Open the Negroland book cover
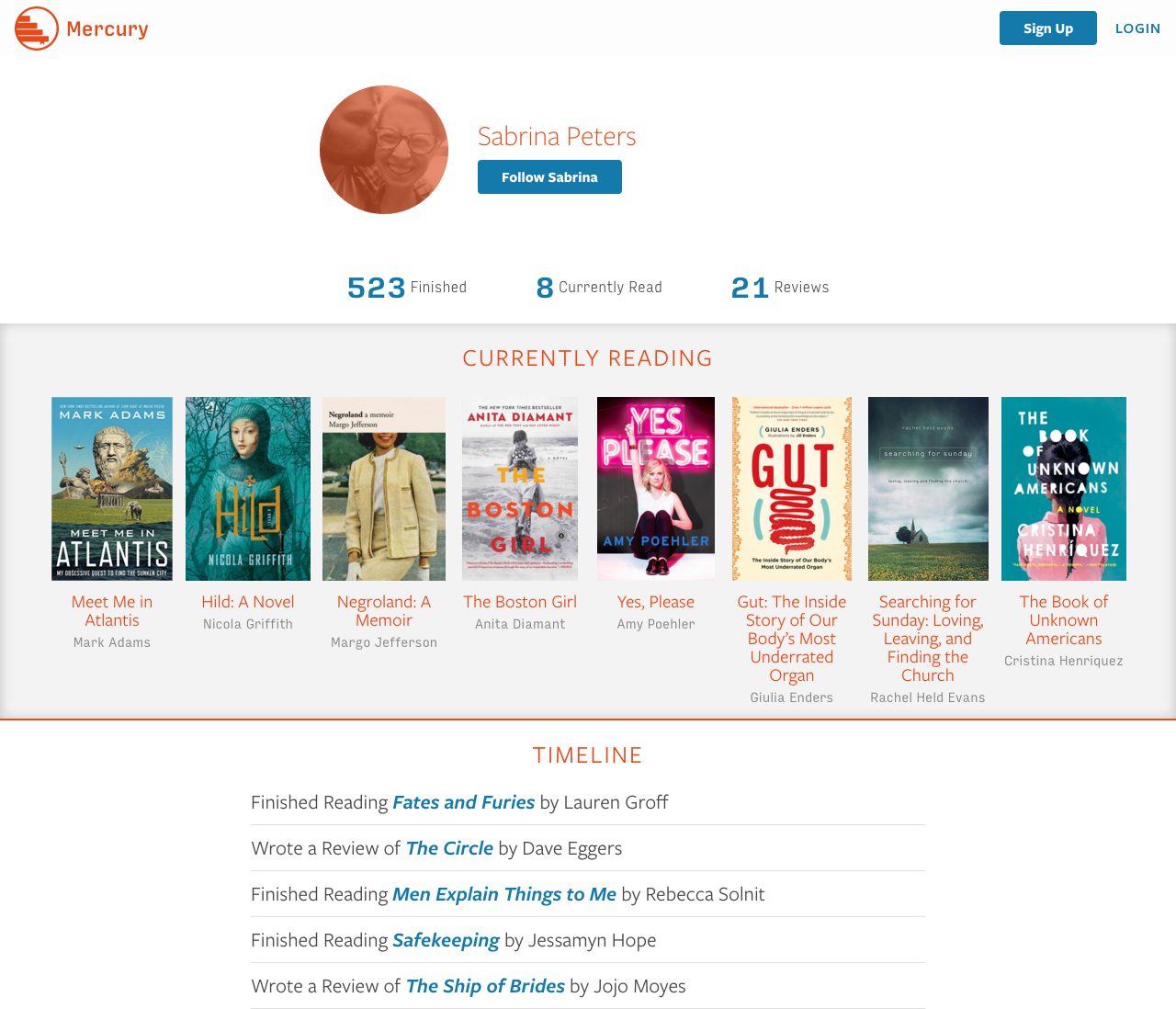Image resolution: width=1176 pixels, height=1009 pixels. tap(384, 489)
